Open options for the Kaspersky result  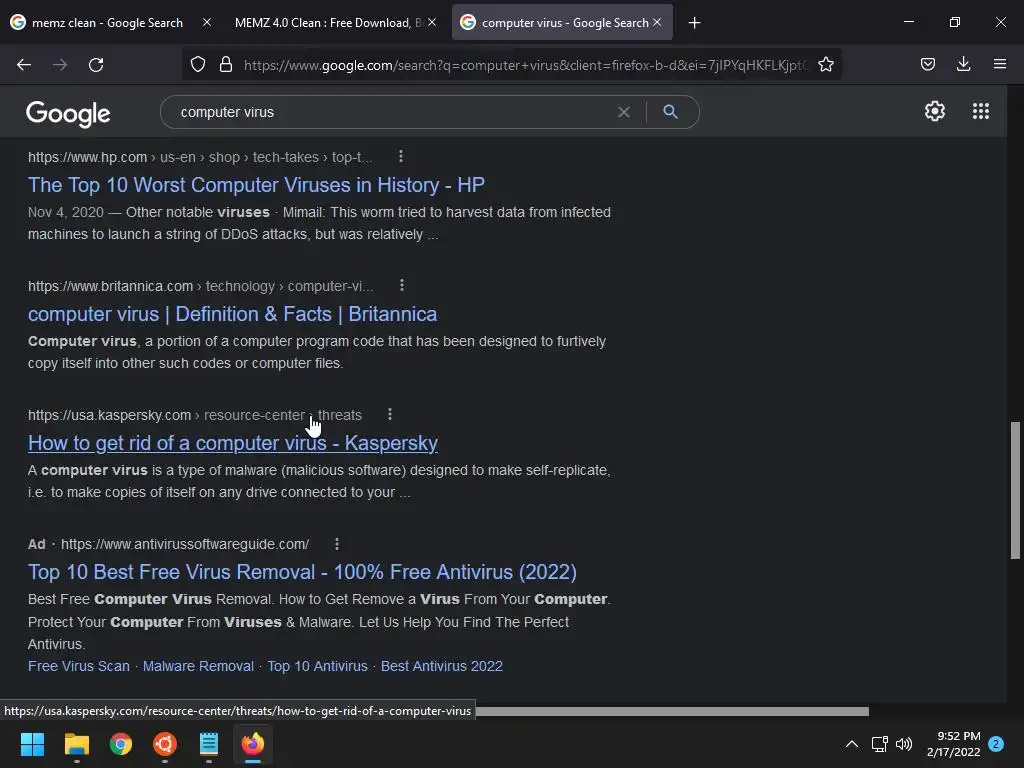coord(390,414)
